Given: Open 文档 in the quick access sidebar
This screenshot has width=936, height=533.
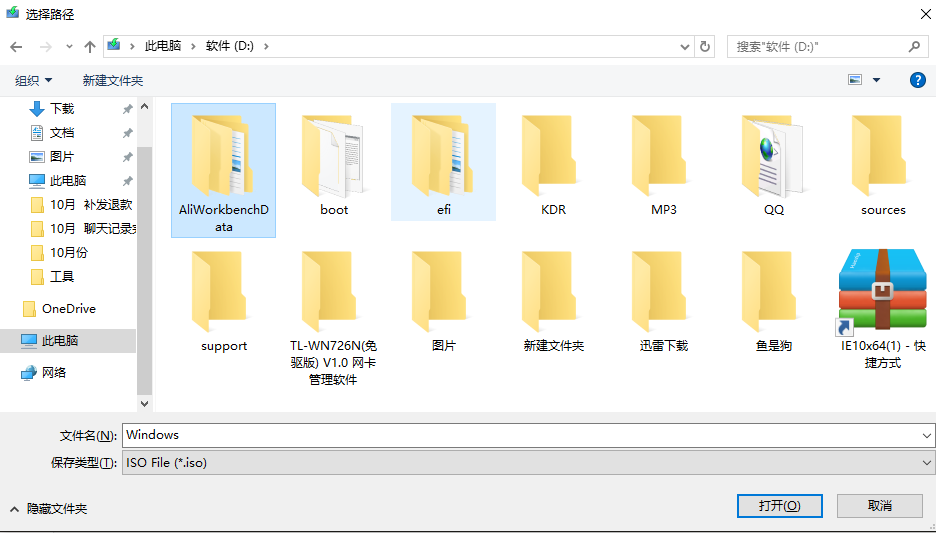Looking at the screenshot, I should [62, 133].
